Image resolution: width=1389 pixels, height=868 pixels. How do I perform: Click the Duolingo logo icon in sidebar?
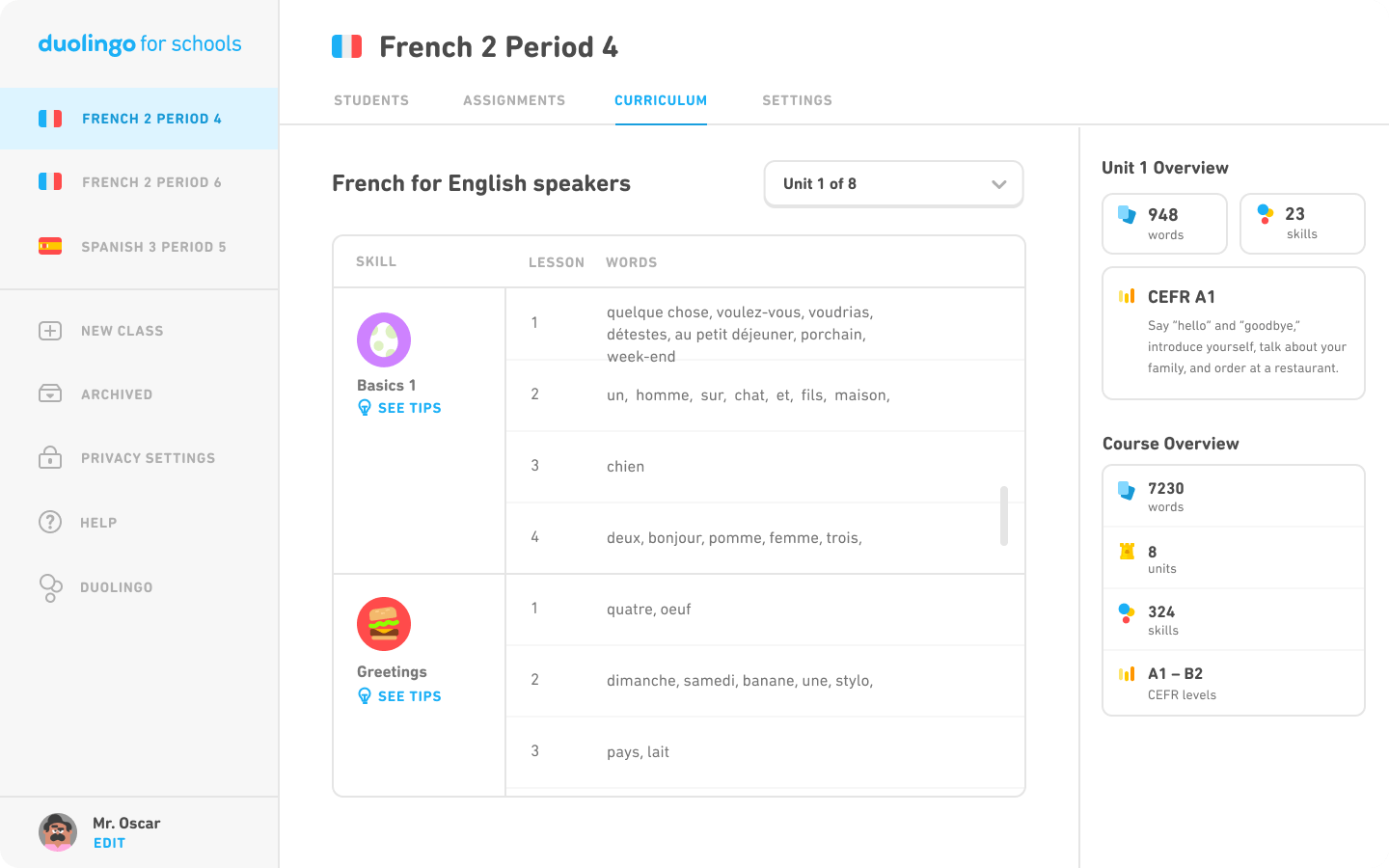coord(50,586)
